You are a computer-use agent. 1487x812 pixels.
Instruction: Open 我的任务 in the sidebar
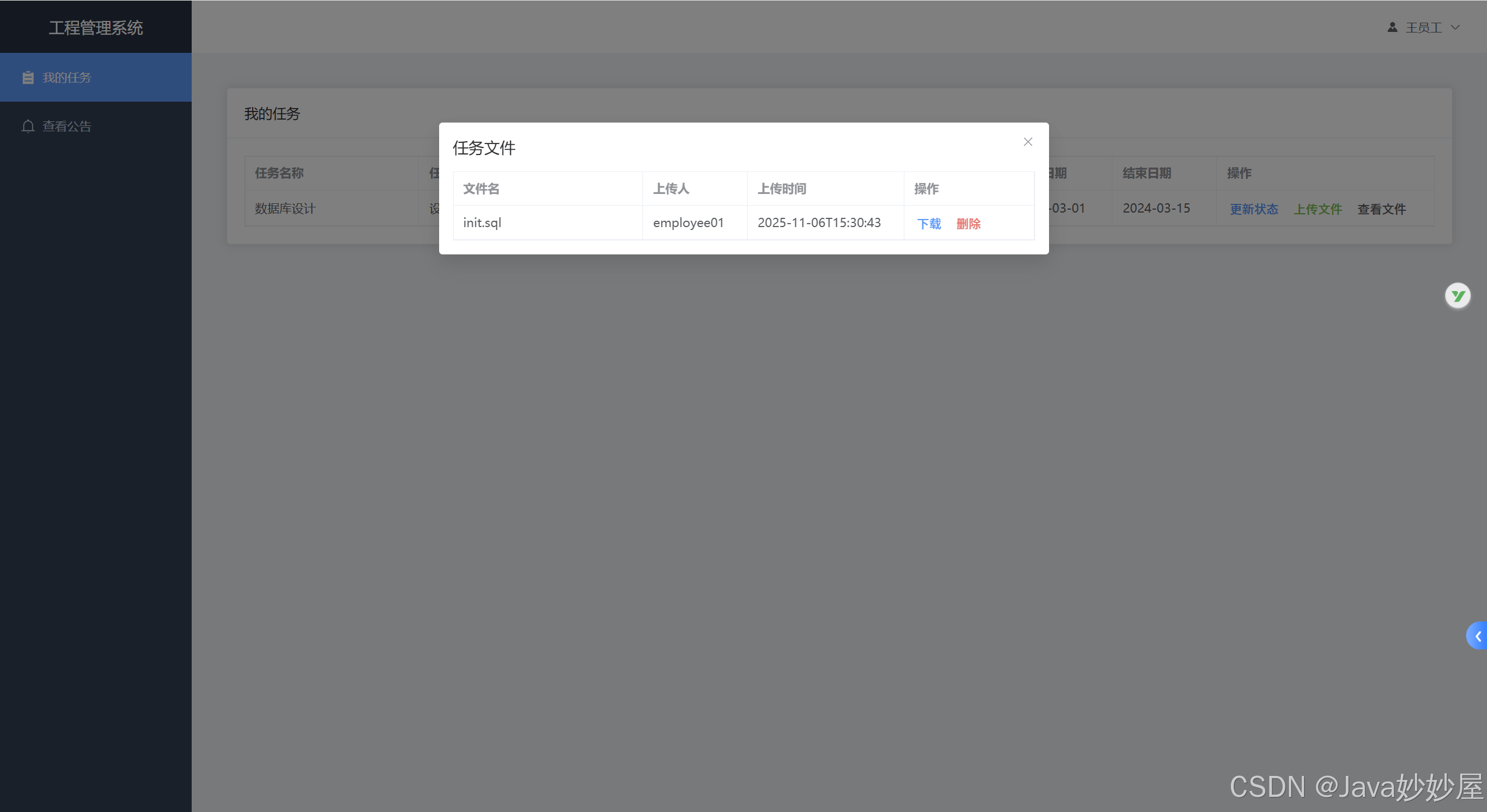point(96,77)
